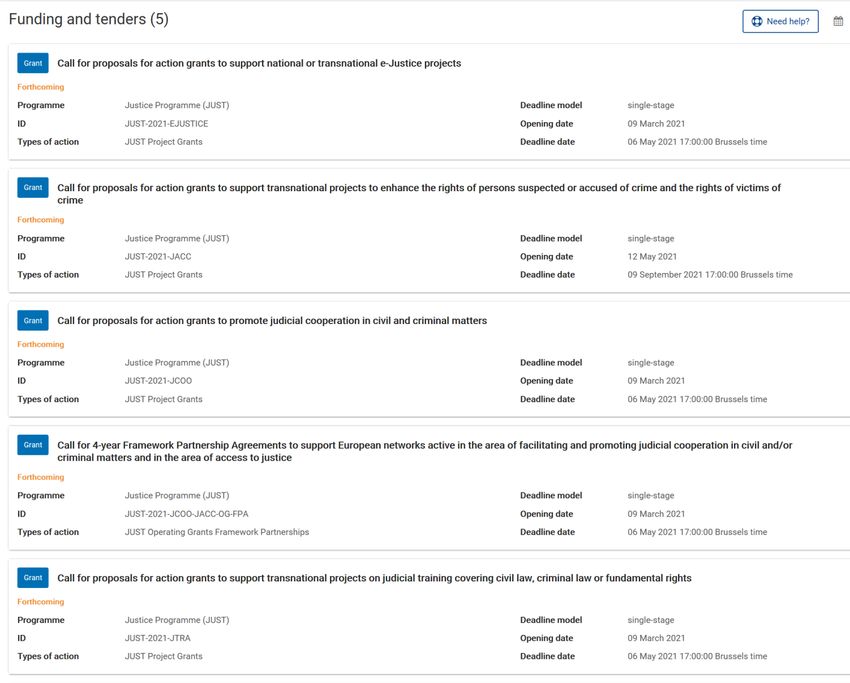
Task: Open judicial cooperation in civil and criminal matters call
Action: tap(272, 321)
